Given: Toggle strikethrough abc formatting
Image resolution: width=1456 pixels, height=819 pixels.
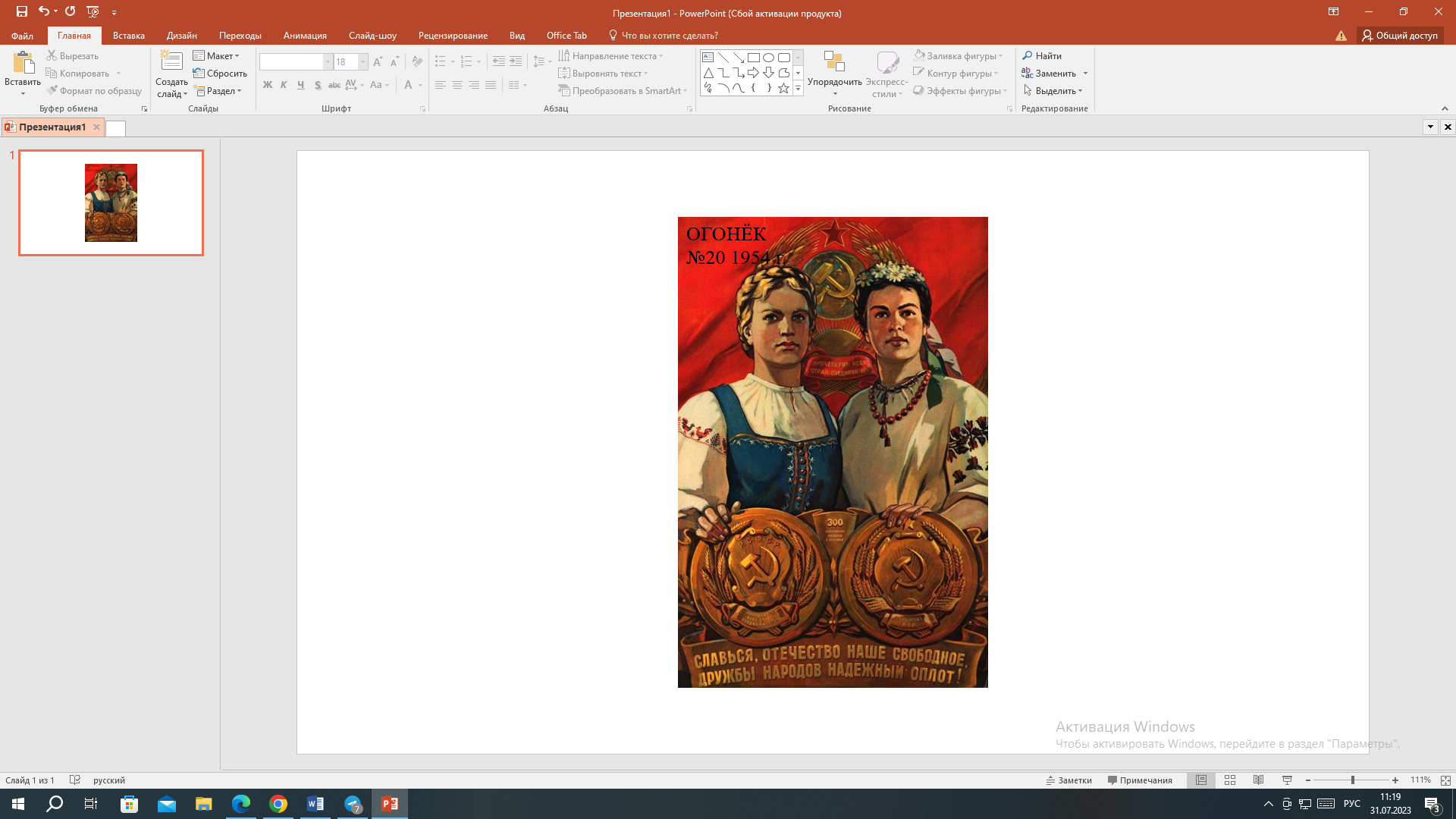Looking at the screenshot, I should pos(334,85).
